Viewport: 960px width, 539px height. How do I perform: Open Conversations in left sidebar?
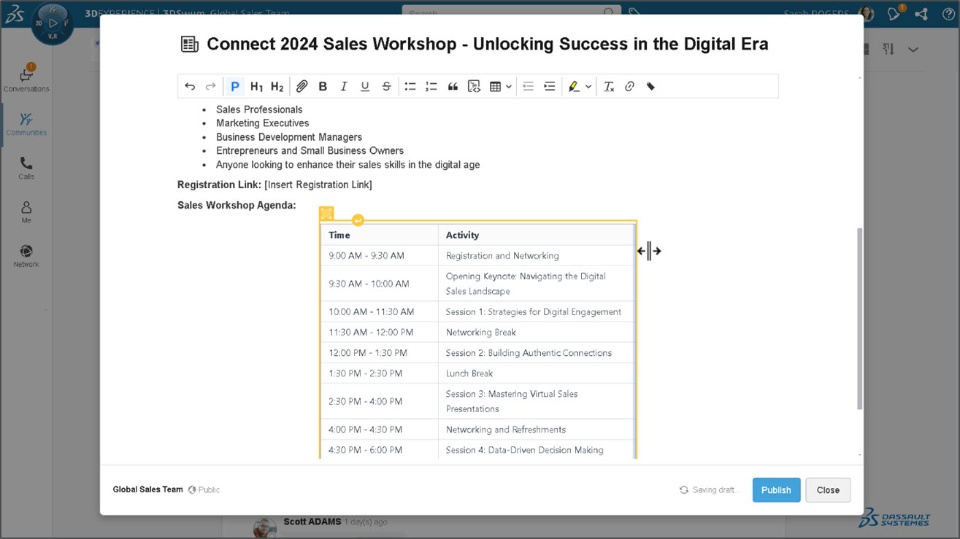click(x=26, y=78)
